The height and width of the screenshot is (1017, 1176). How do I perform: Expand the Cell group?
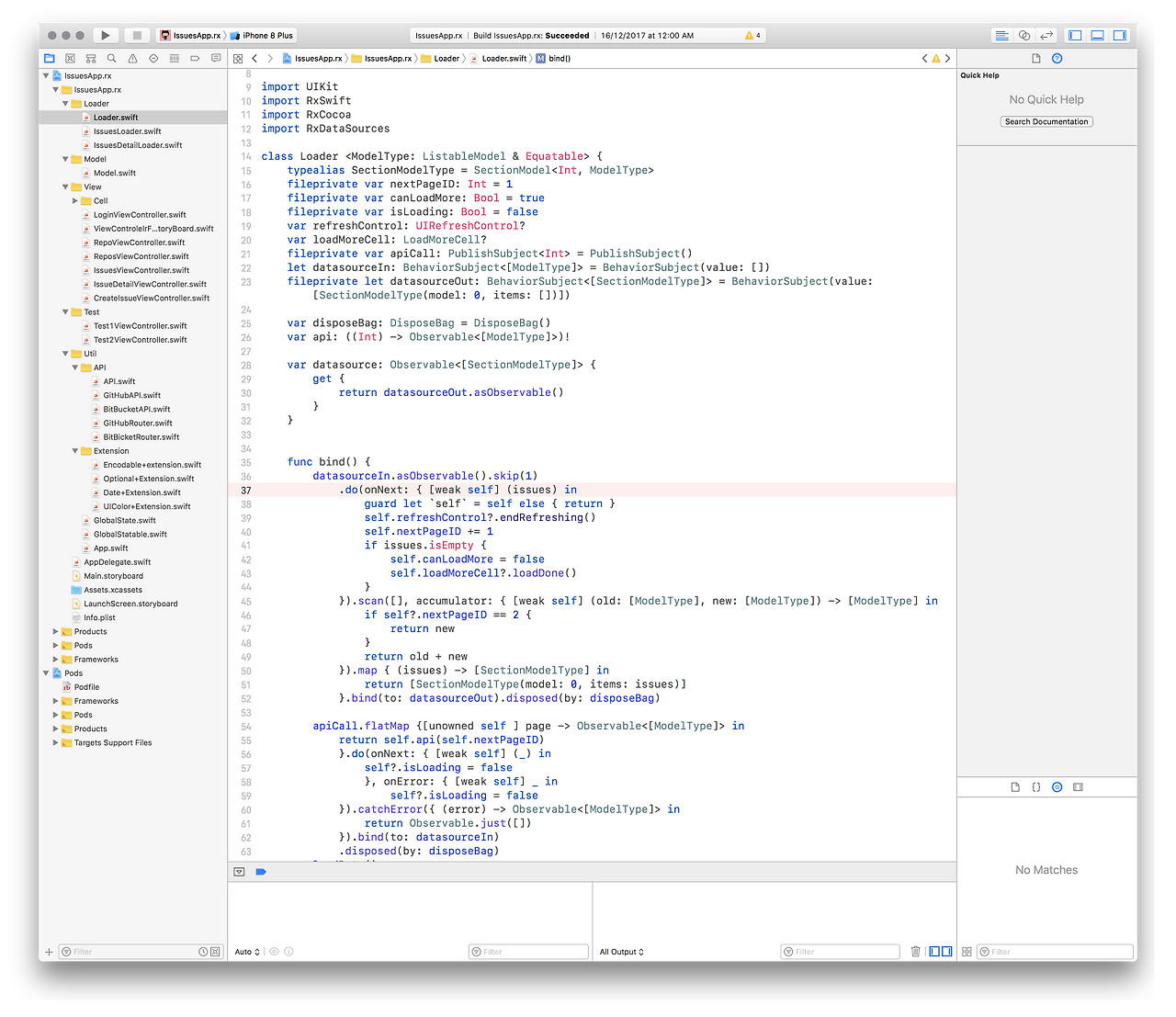(x=75, y=200)
